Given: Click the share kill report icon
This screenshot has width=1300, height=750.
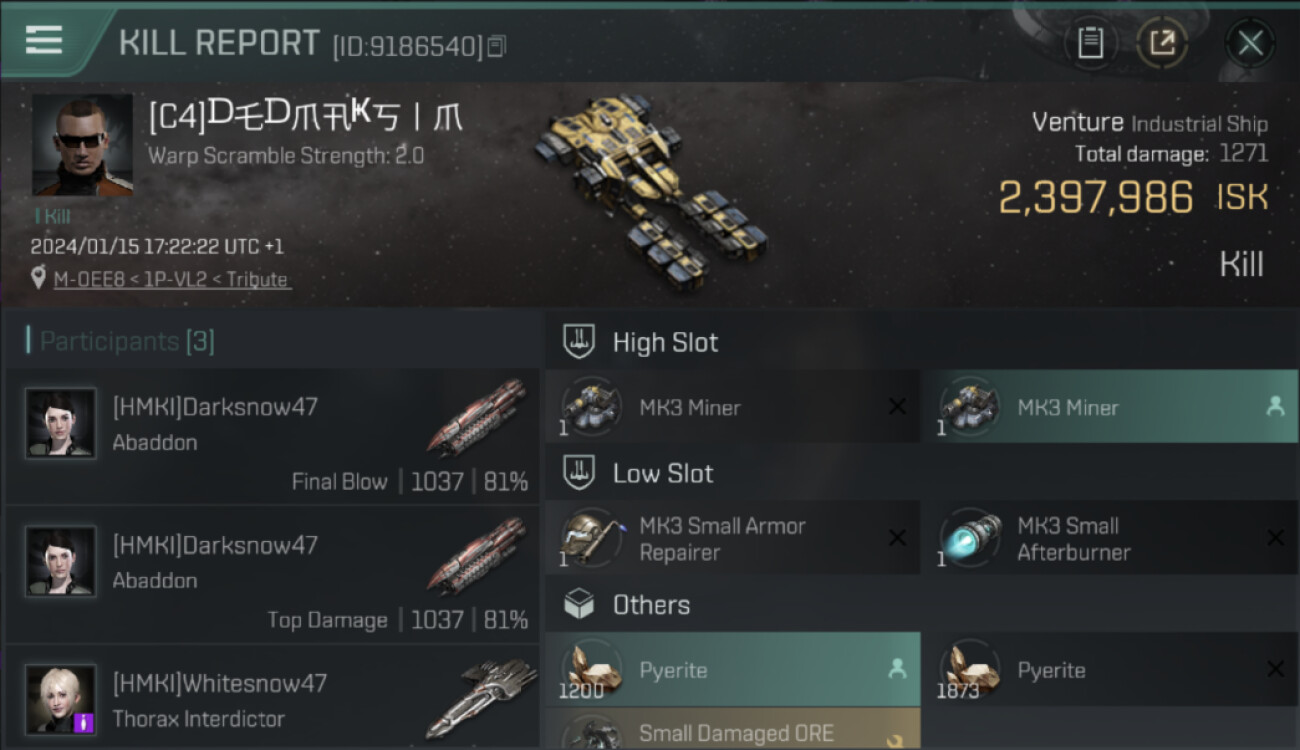Looking at the screenshot, I should tap(1162, 43).
